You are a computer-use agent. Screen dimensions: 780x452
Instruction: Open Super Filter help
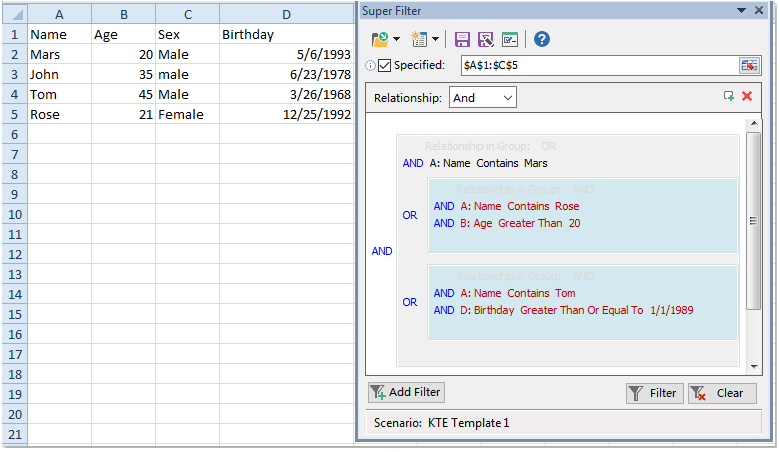pos(542,39)
